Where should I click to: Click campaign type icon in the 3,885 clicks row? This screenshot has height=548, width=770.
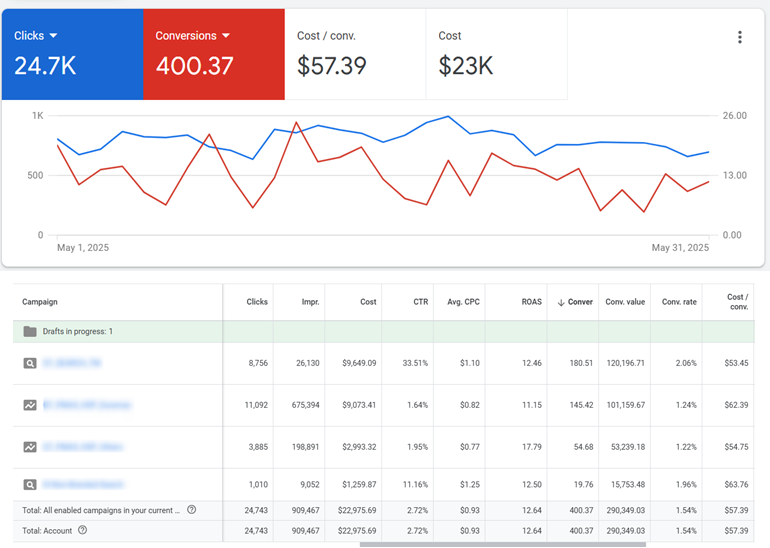(30, 447)
